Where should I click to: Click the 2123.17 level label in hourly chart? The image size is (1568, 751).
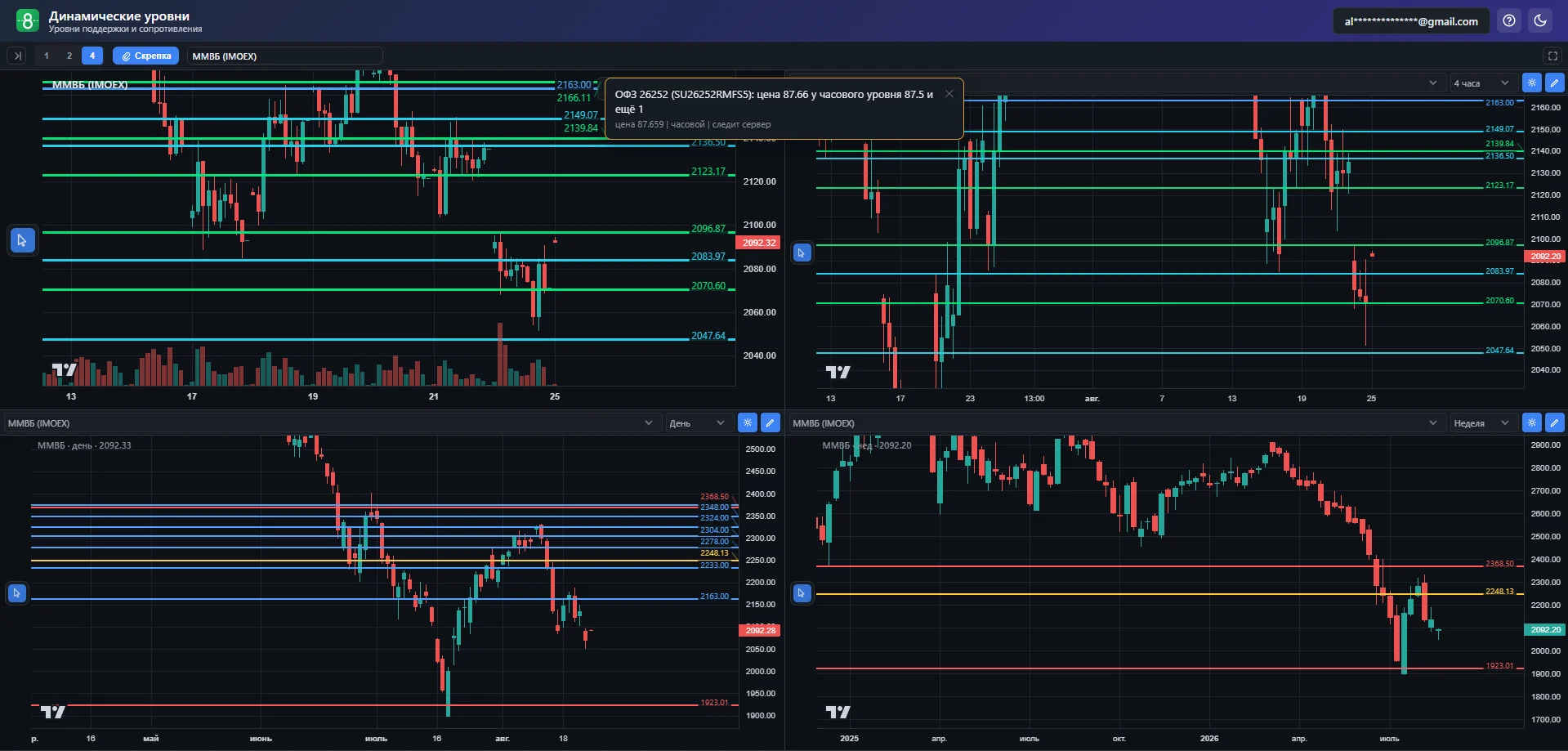click(x=708, y=172)
